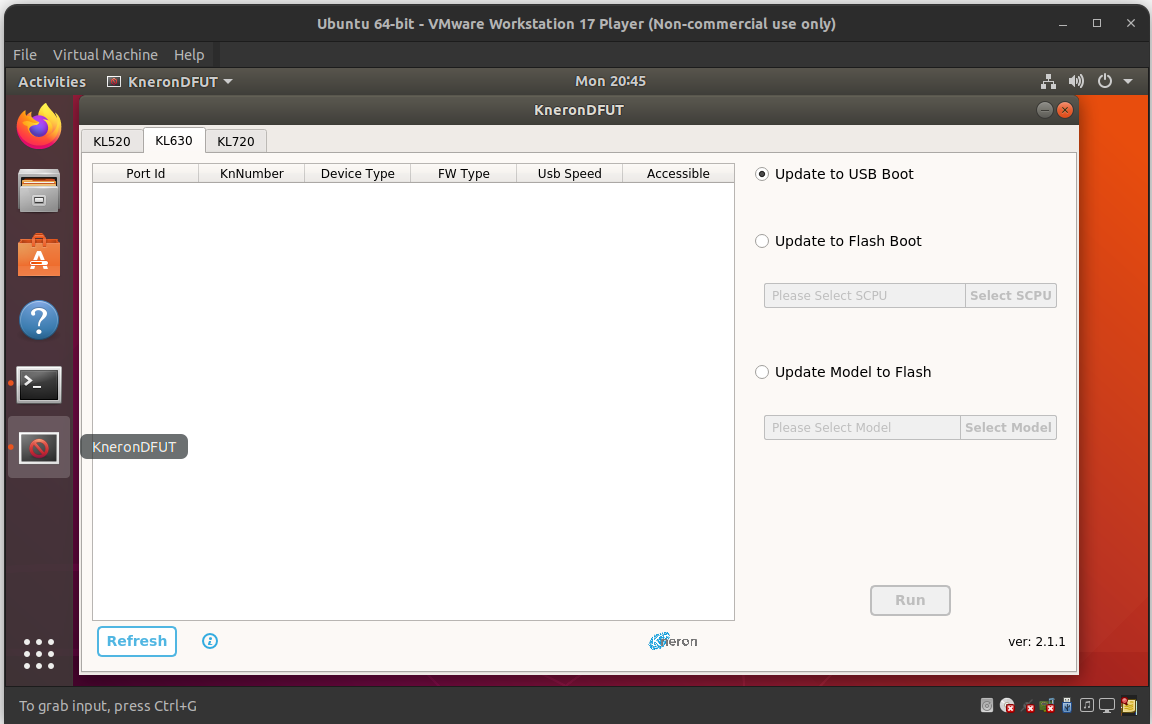This screenshot has height=724, width=1152.
Task: Click the Port Id column header
Action: click(145, 173)
